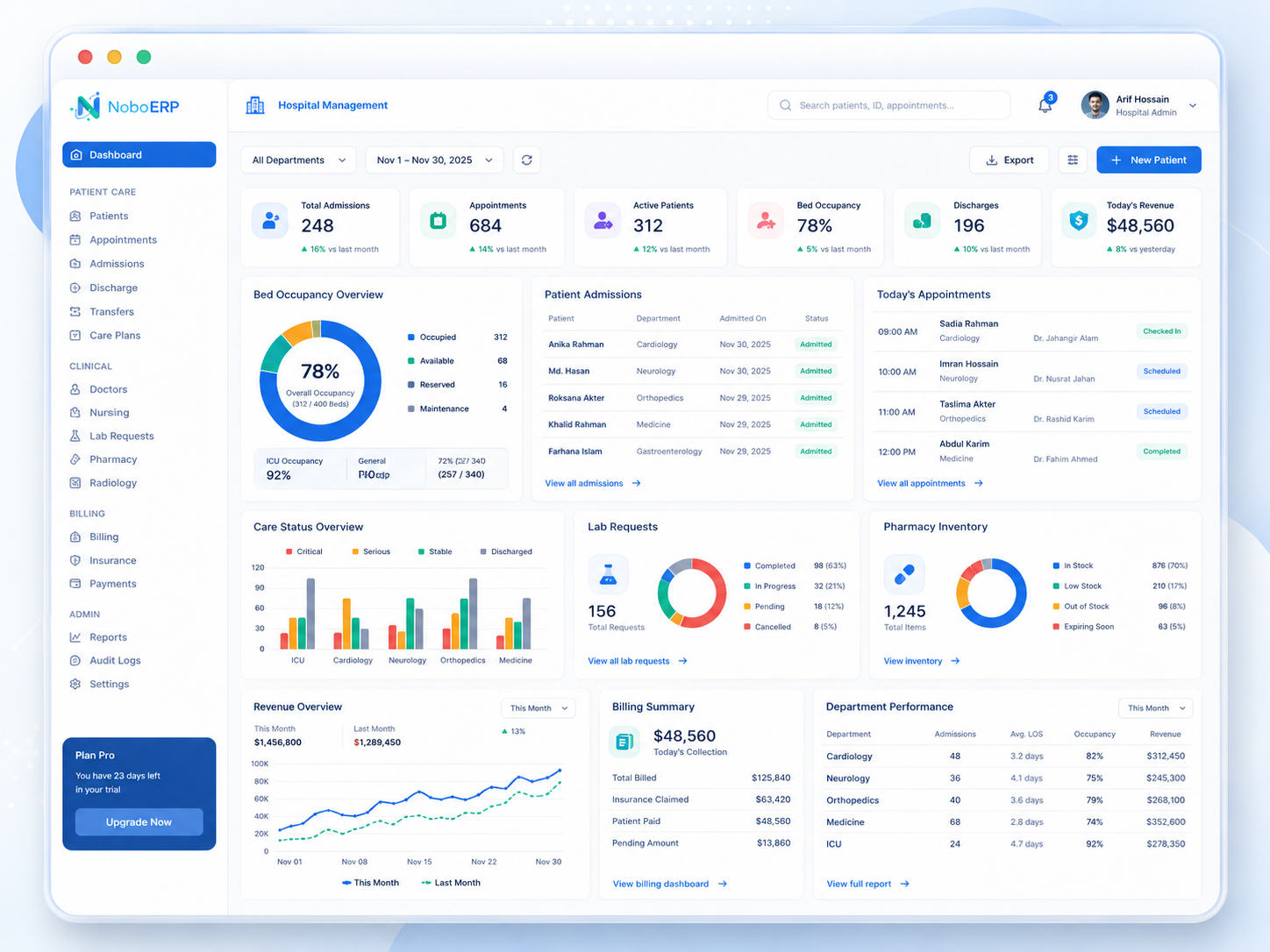Click Scheduled badge for Taslima Akter
The height and width of the screenshot is (952, 1270).
(1162, 411)
